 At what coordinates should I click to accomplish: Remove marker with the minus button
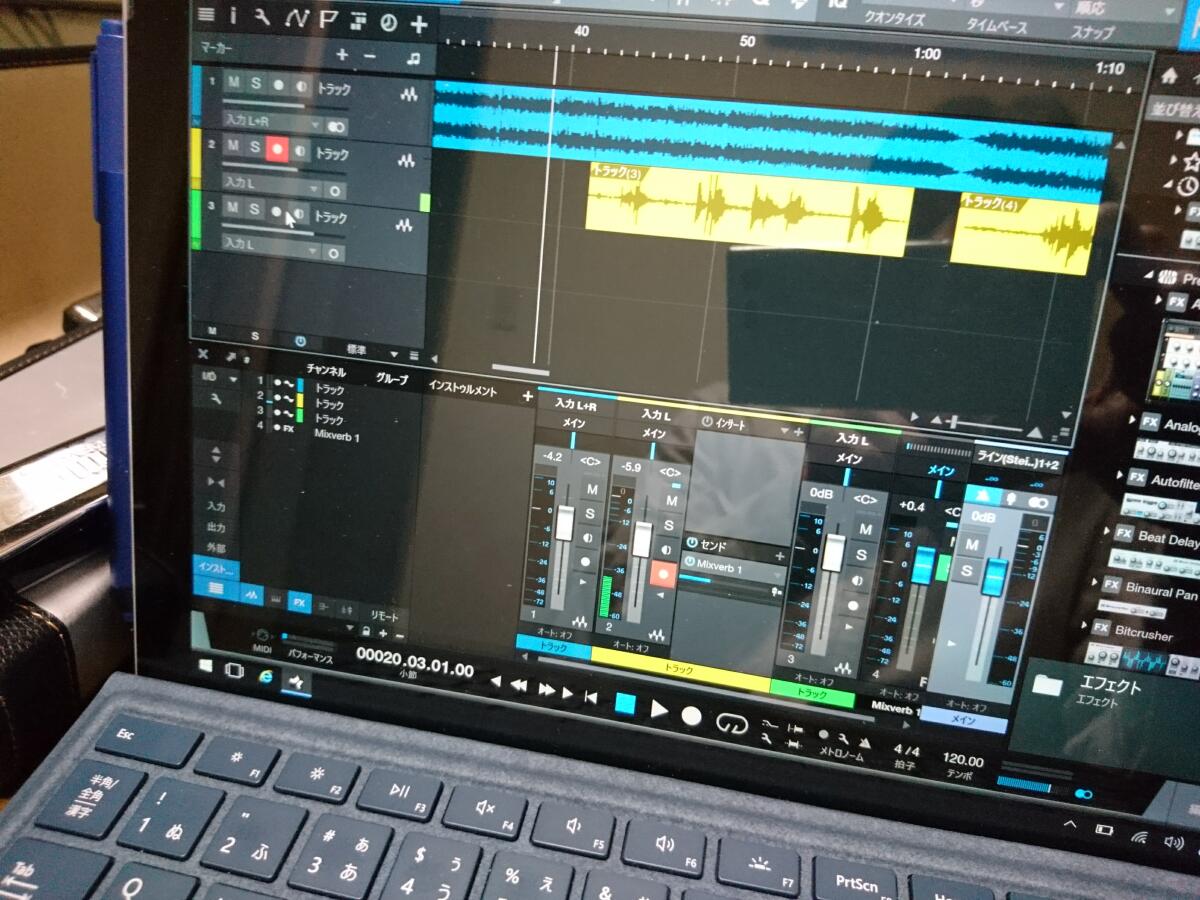tap(370, 56)
